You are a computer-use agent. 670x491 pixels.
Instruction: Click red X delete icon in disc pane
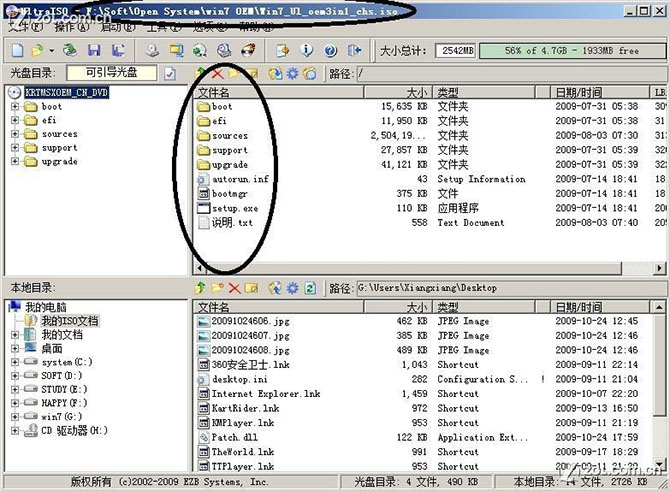tap(217, 74)
